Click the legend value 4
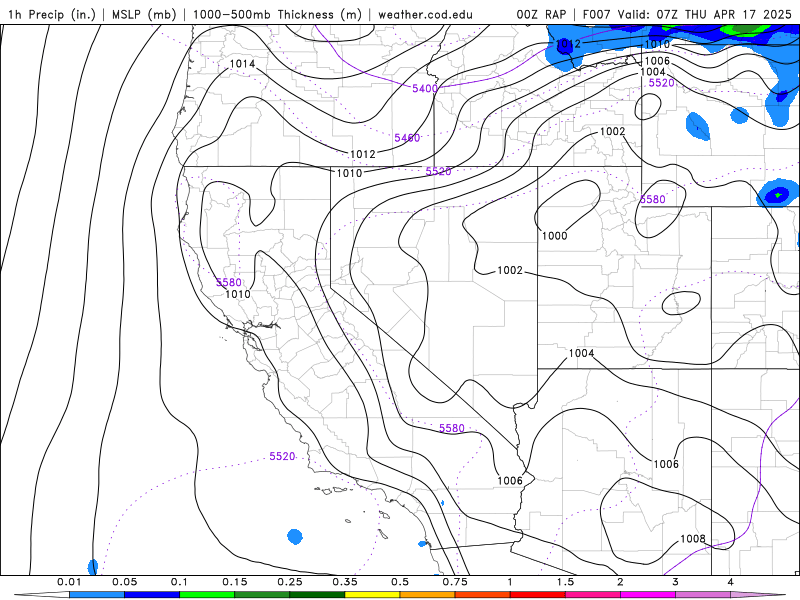Viewport: 800px width, 600px height. pyautogui.click(x=731, y=582)
